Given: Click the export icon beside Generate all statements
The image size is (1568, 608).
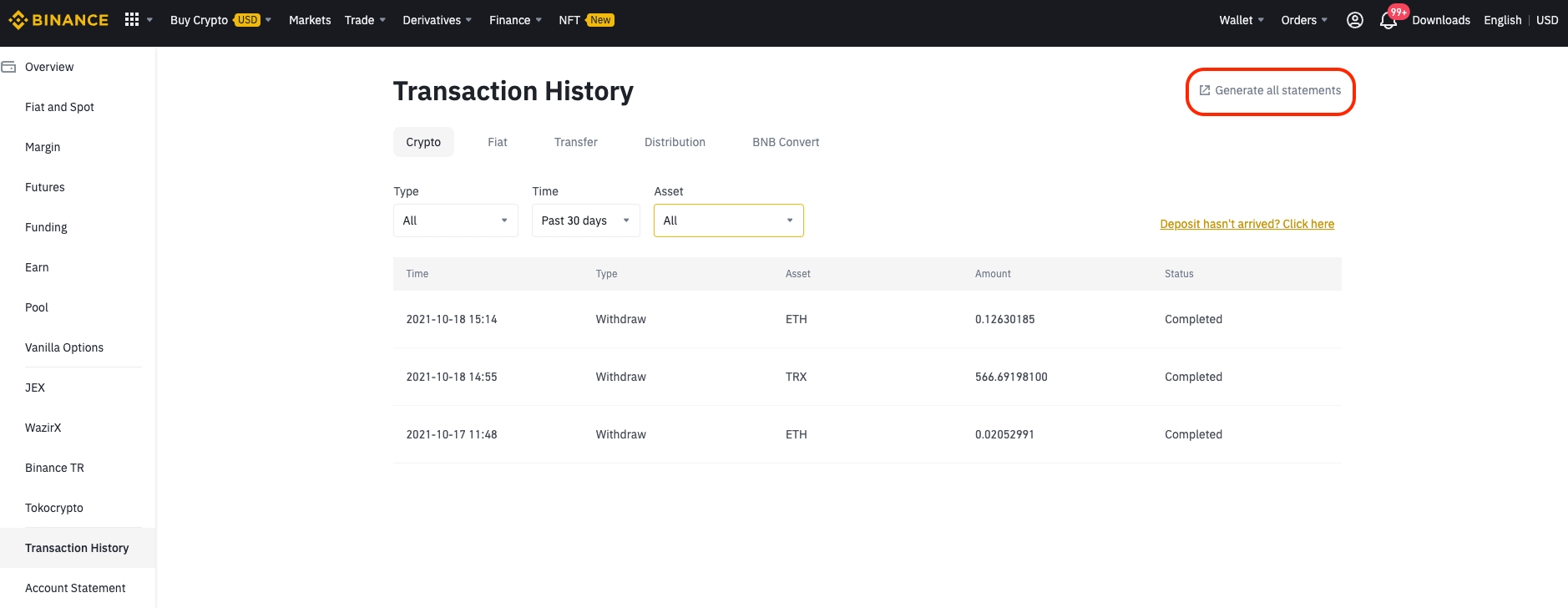Looking at the screenshot, I should (x=1205, y=90).
